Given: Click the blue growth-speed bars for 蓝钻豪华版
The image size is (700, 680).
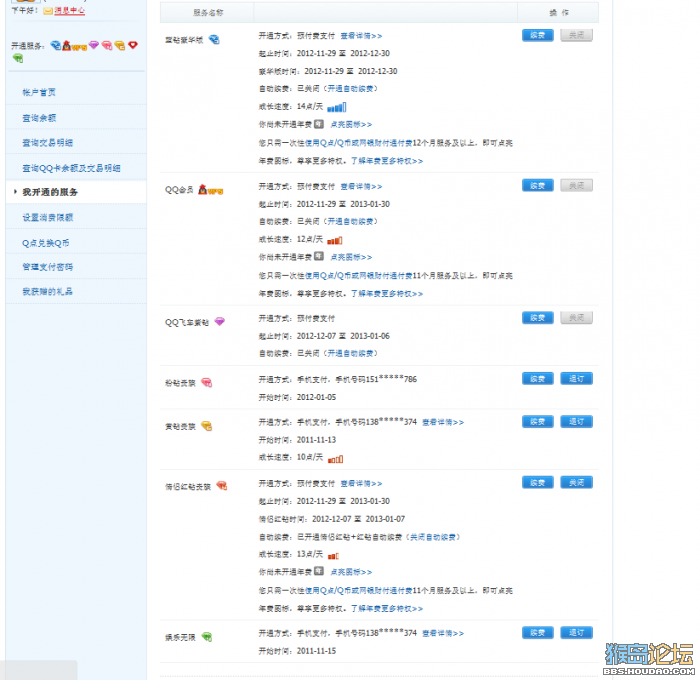Looking at the screenshot, I should 337,107.
